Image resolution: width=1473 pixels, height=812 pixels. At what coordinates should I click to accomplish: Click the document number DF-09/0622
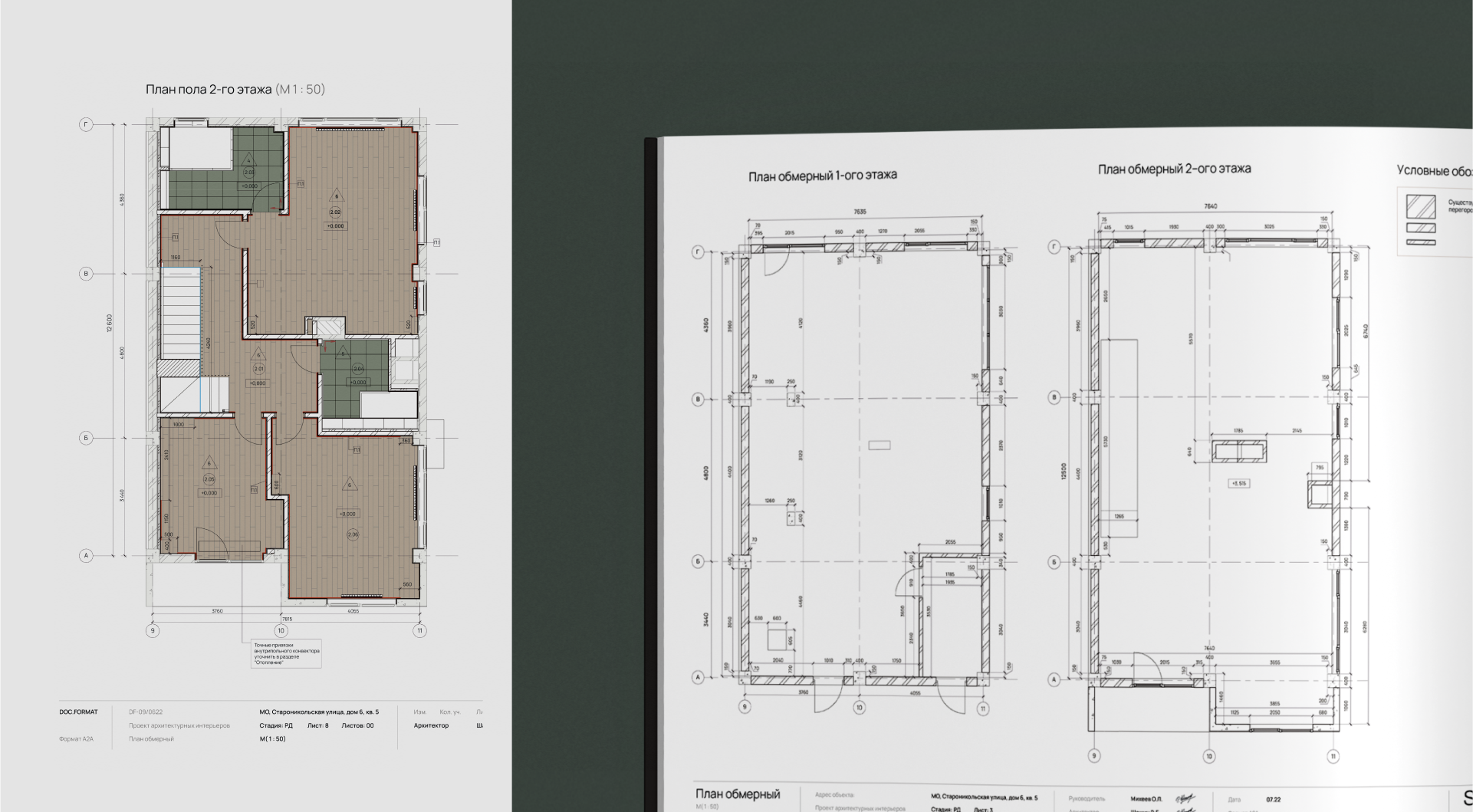pyautogui.click(x=146, y=712)
